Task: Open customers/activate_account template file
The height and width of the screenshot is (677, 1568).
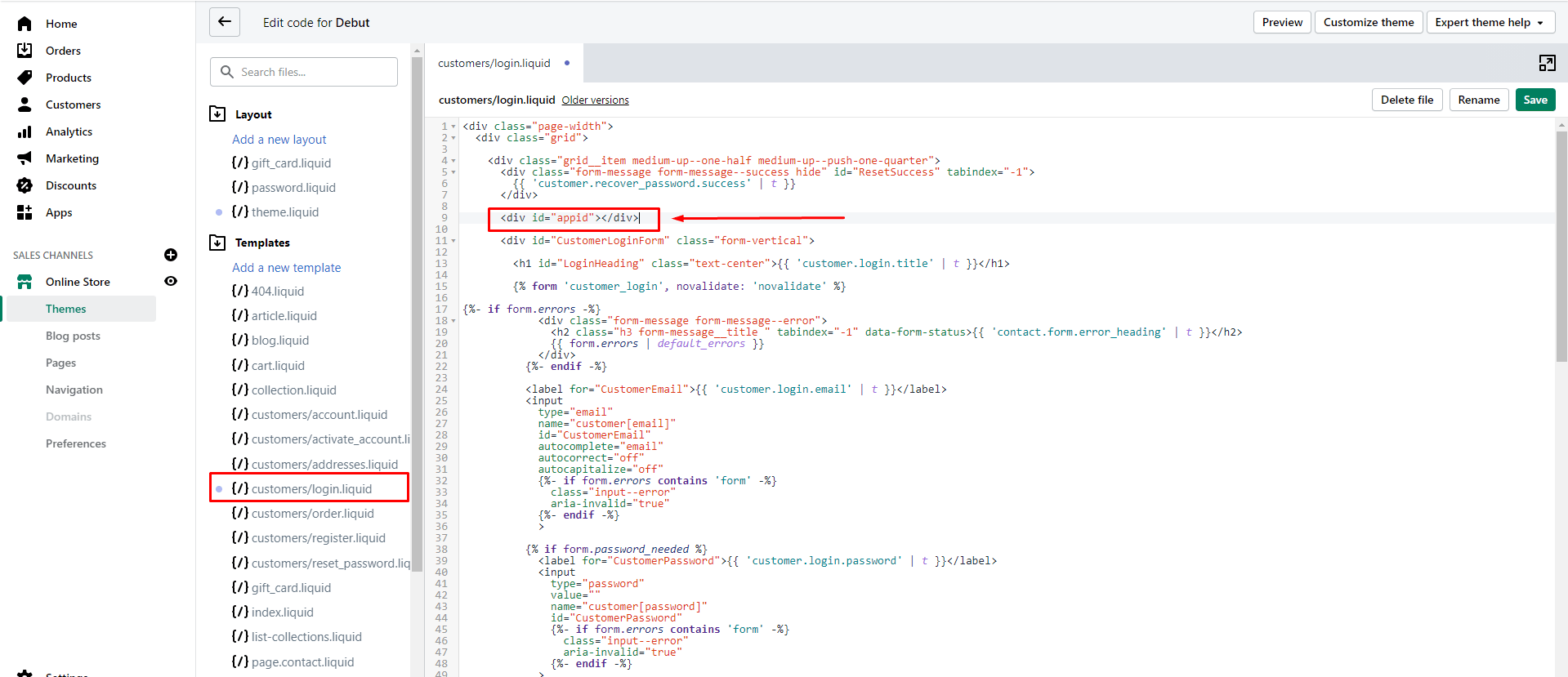Action: [321, 439]
